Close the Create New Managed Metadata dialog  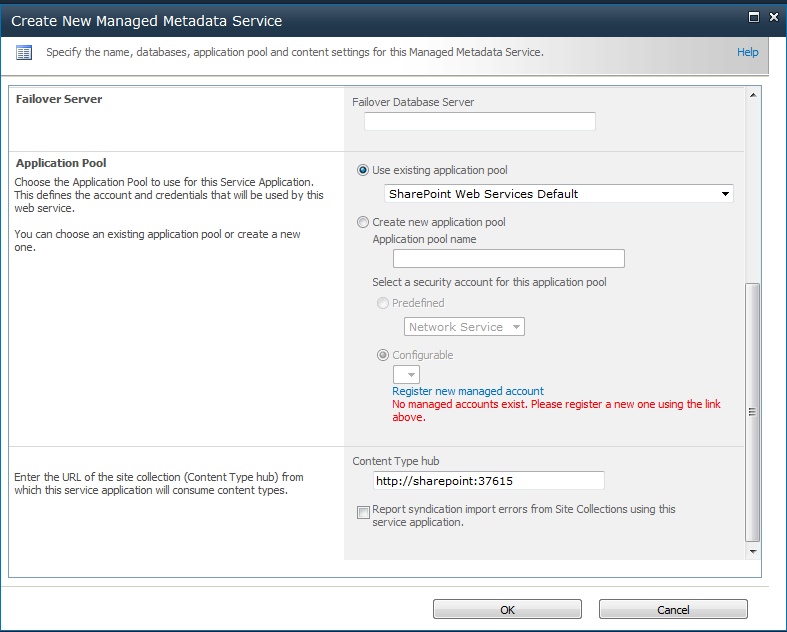[774, 18]
